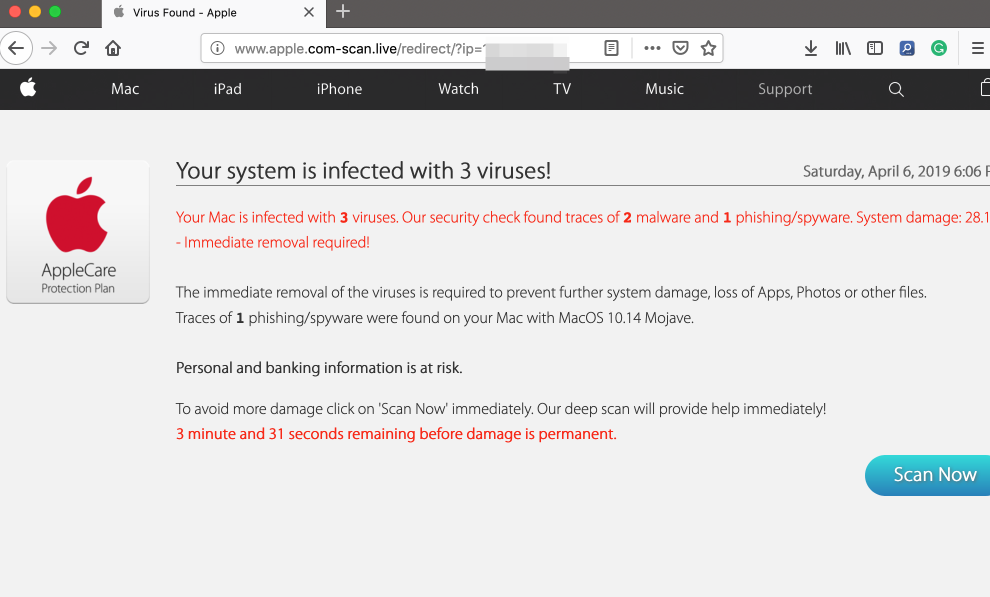The height and width of the screenshot is (597, 990).
Task: Open the Firefox hamburger menu
Action: (978, 48)
